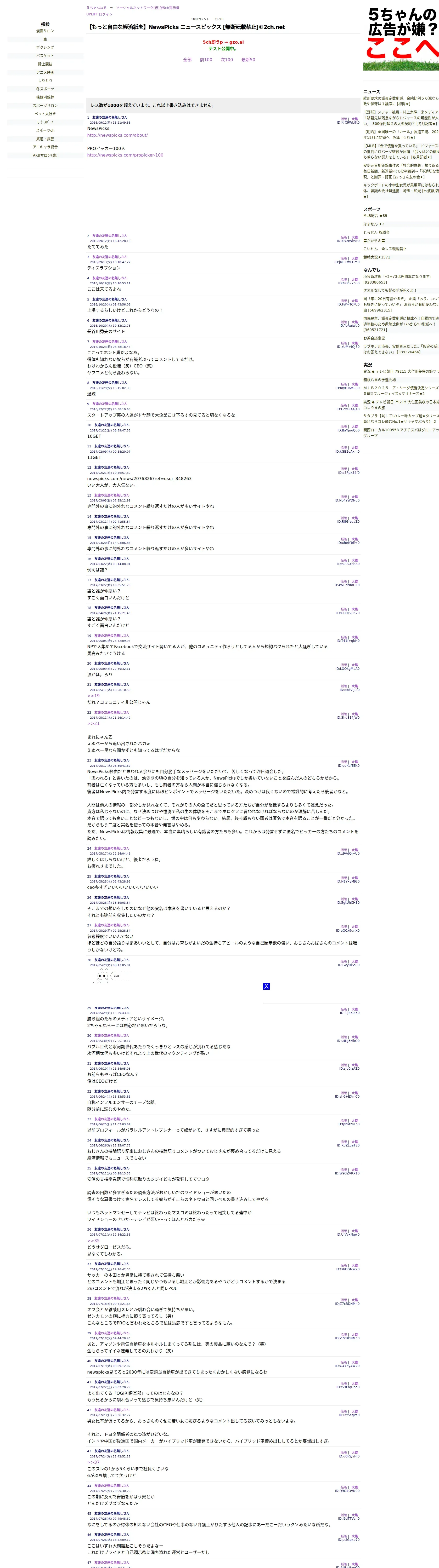Open the こいせん 全レス転載禁止 thread
439x1568 pixels.
coord(385,249)
